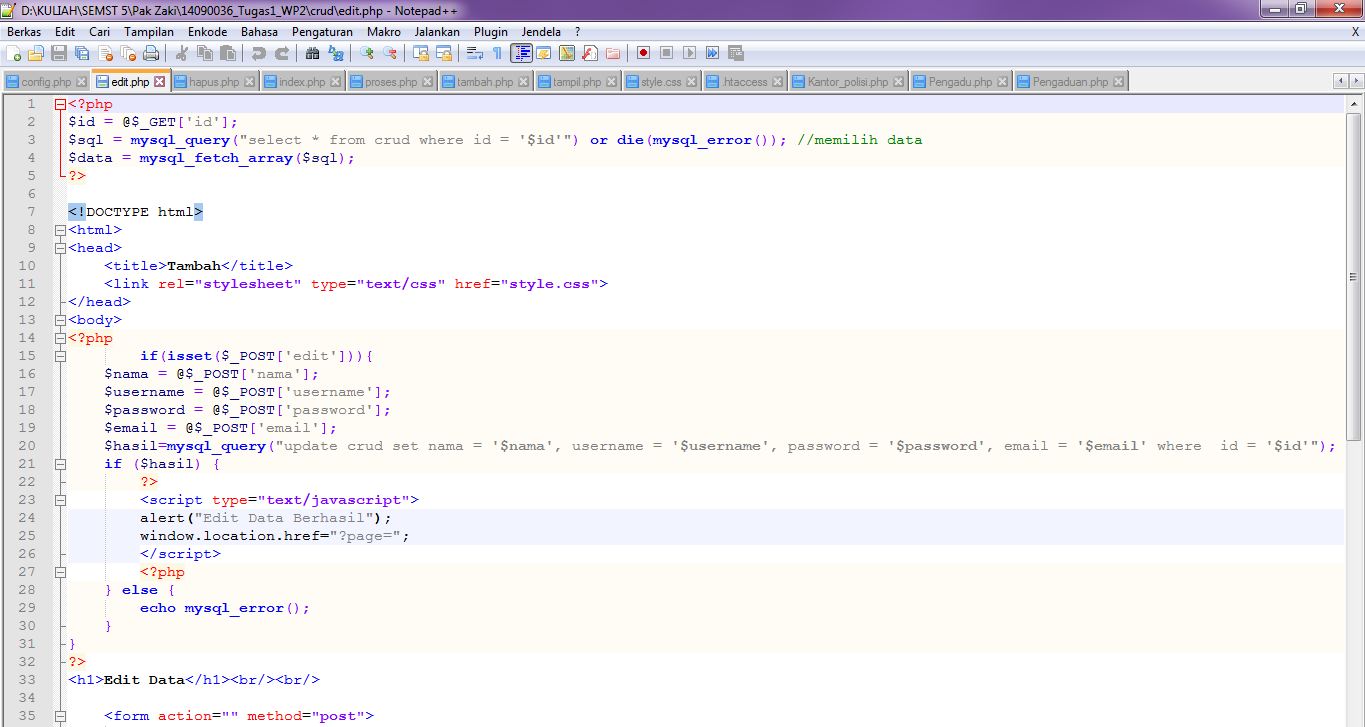Toggle show all characters pilcrow icon
Screen dimensions: 1365x727
tap(497, 53)
